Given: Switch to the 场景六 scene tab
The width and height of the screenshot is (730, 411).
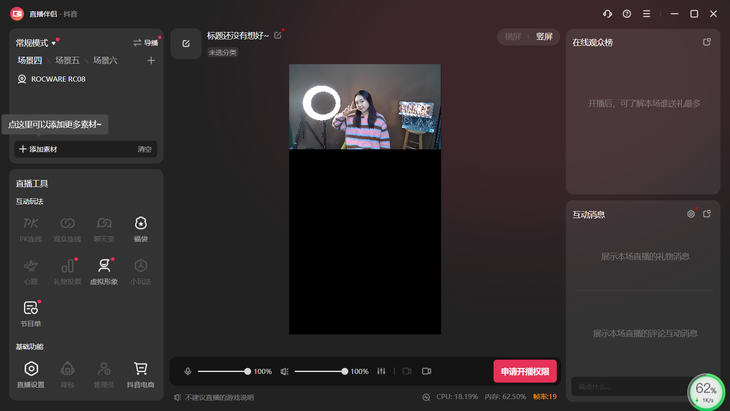Looking at the screenshot, I should click(105, 61).
